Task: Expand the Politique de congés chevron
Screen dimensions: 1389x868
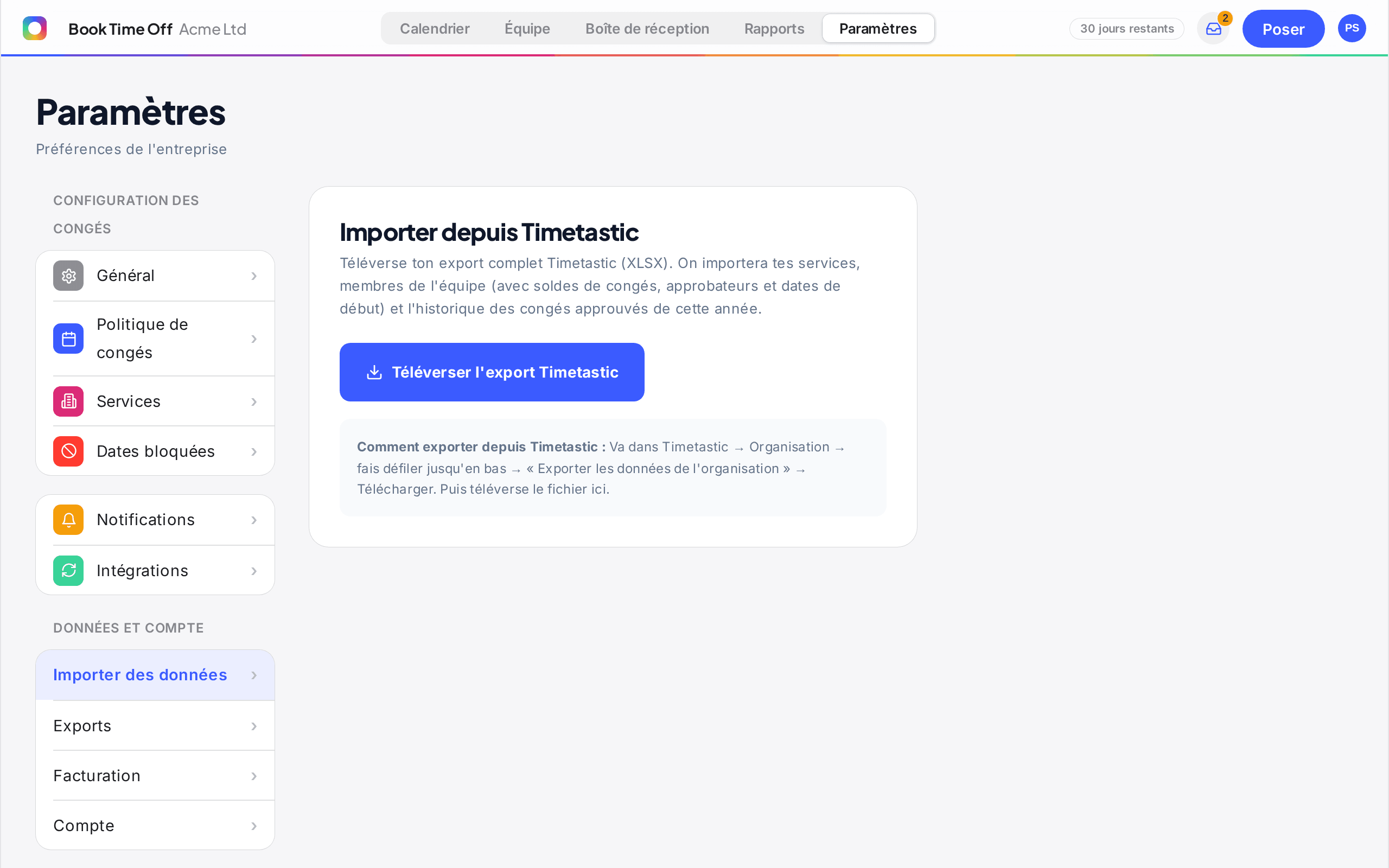Action: pos(254,339)
